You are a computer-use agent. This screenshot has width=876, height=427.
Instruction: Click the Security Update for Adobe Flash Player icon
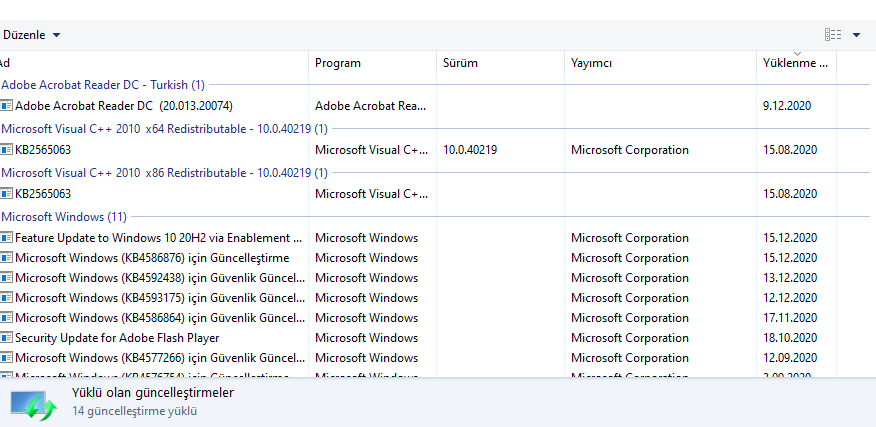click(6, 338)
